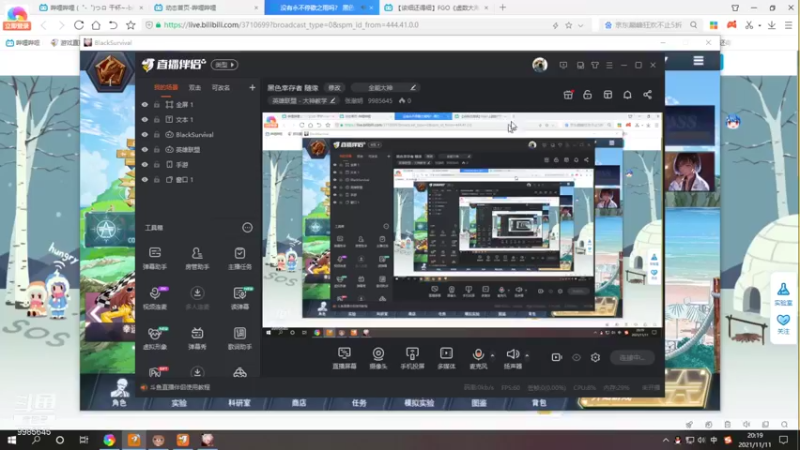
Task: Hide the 手游 source
Action: pos(145,165)
